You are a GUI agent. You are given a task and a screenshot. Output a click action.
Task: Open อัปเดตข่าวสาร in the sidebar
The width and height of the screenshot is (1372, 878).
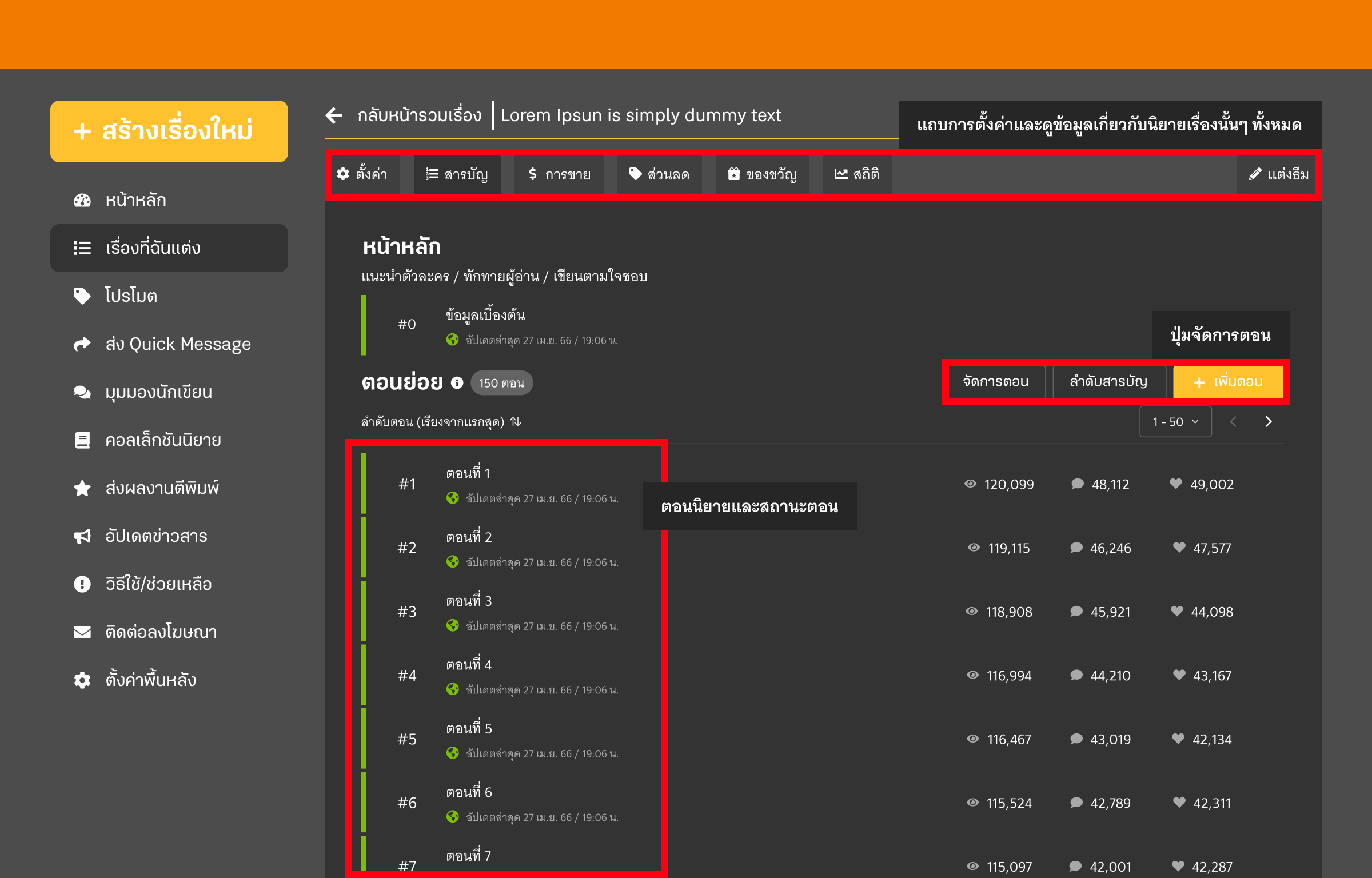(x=169, y=536)
